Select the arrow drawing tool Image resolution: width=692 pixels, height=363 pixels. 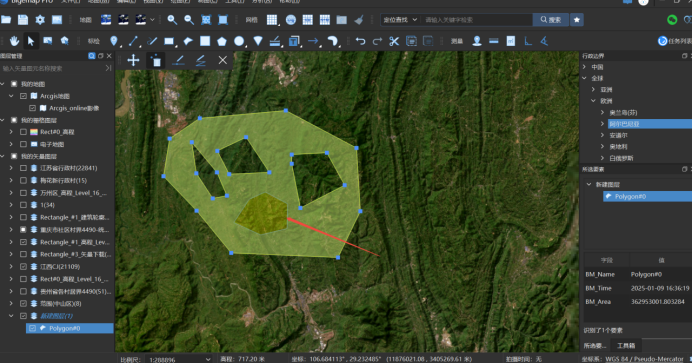(x=313, y=41)
